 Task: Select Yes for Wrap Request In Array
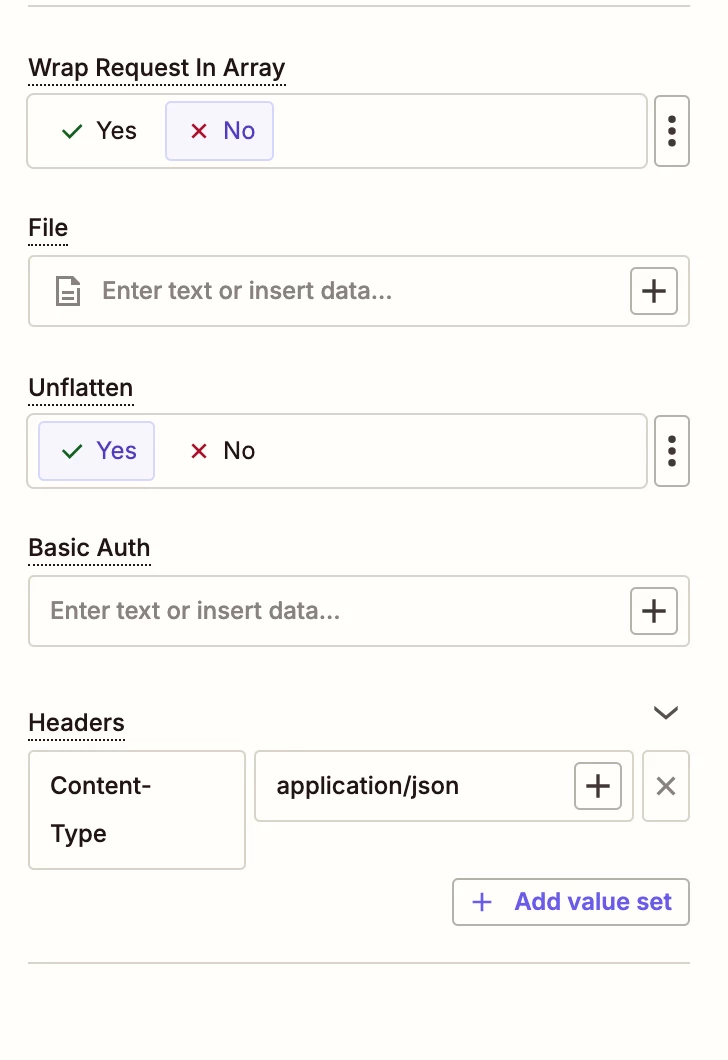[x=99, y=131]
